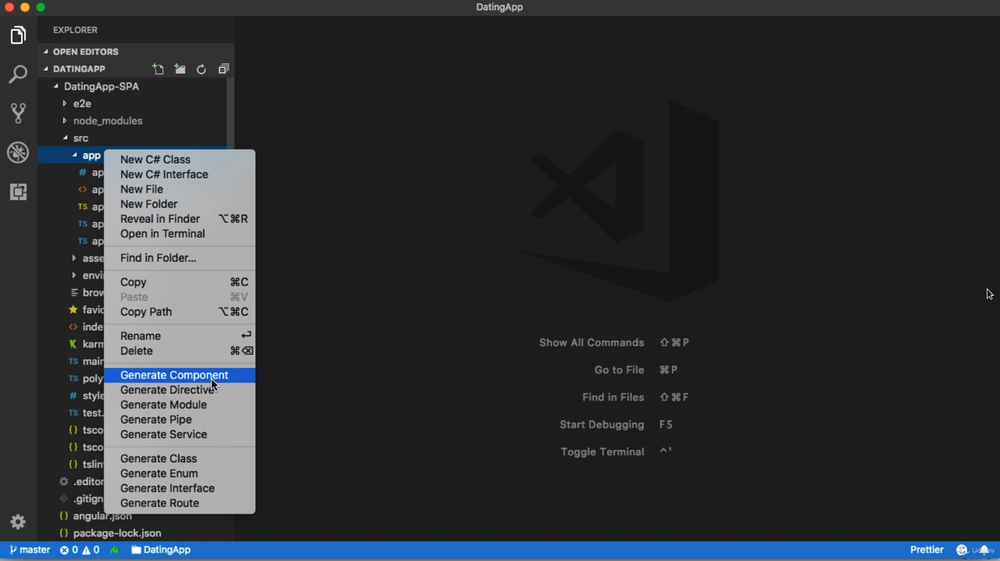Viewport: 1000px width, 561px height.
Task: Choose Delete from context menu
Action: (x=179, y=351)
